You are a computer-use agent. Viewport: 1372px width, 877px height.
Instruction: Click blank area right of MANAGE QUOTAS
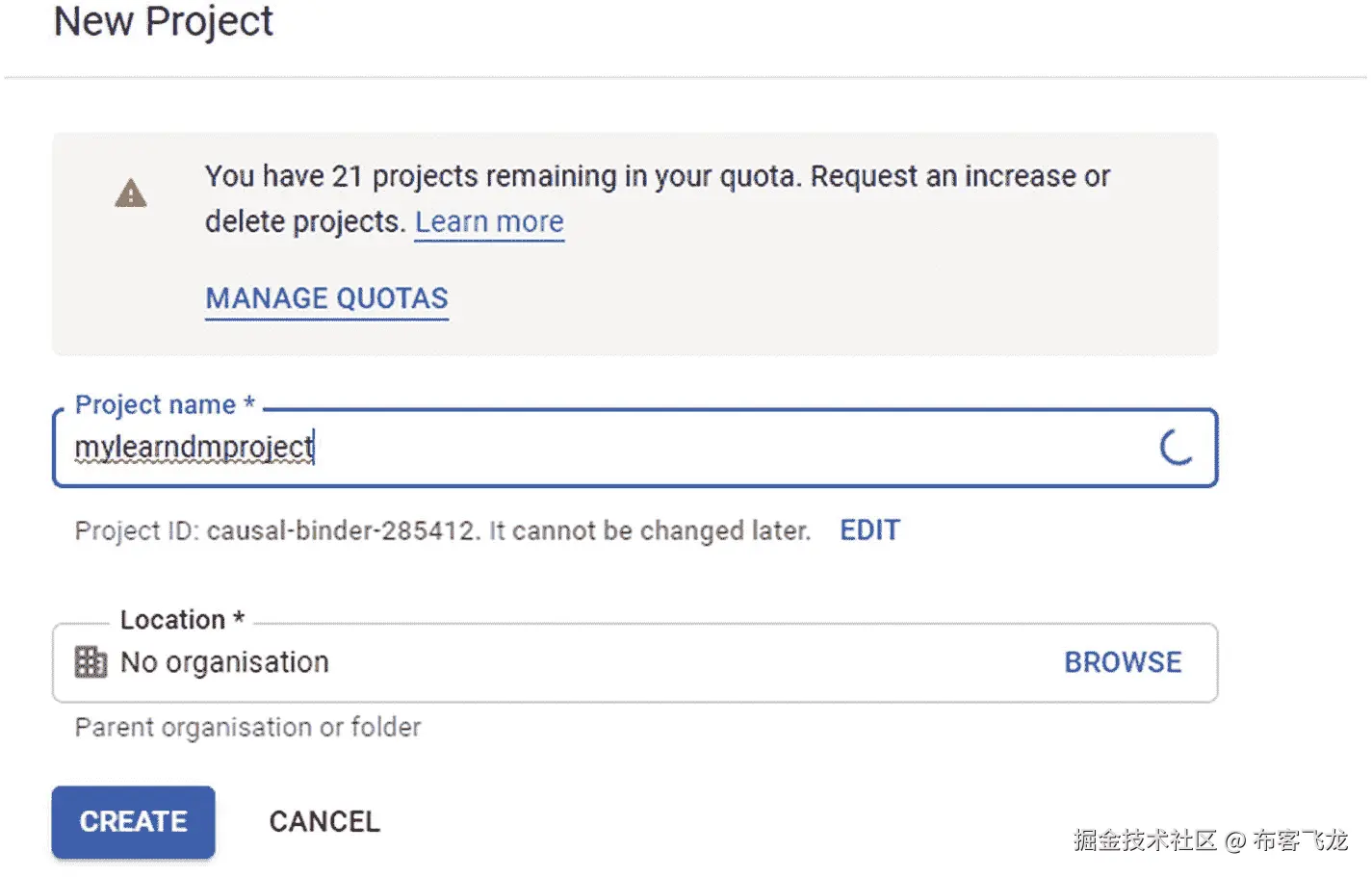click(x=818, y=298)
